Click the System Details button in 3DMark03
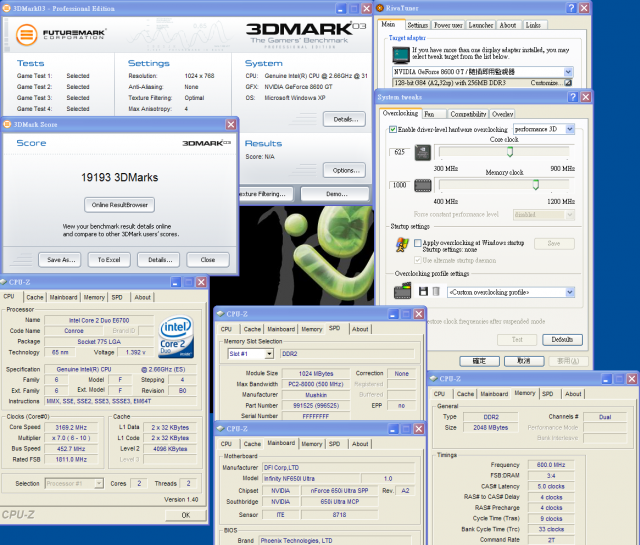The image size is (640, 545). click(344, 119)
